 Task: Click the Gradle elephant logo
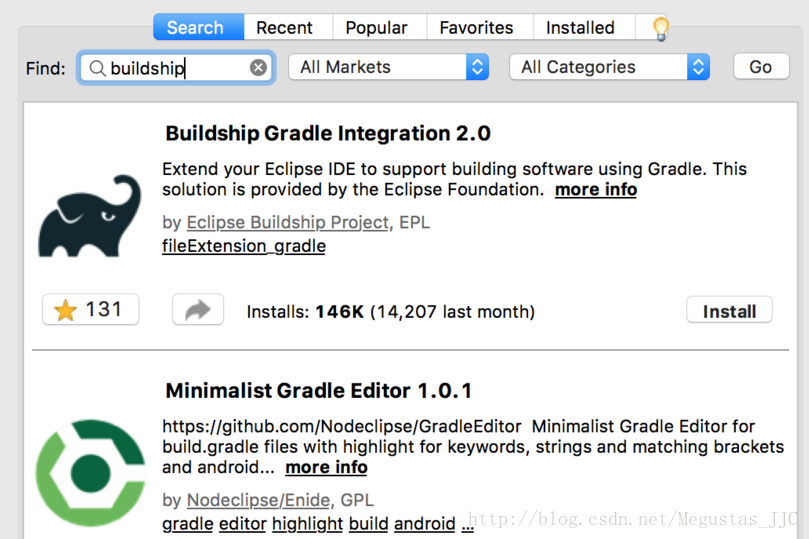click(90, 216)
